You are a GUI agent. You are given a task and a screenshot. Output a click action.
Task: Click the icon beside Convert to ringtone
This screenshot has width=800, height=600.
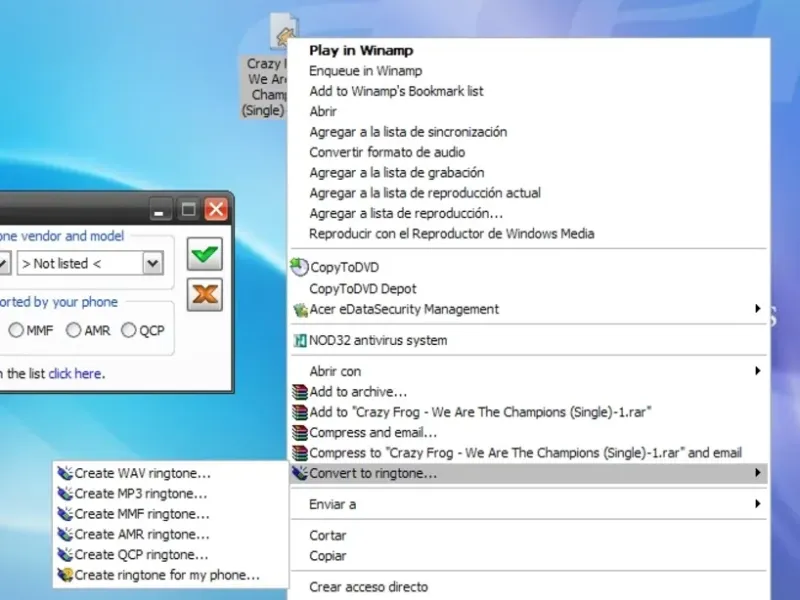(300, 473)
